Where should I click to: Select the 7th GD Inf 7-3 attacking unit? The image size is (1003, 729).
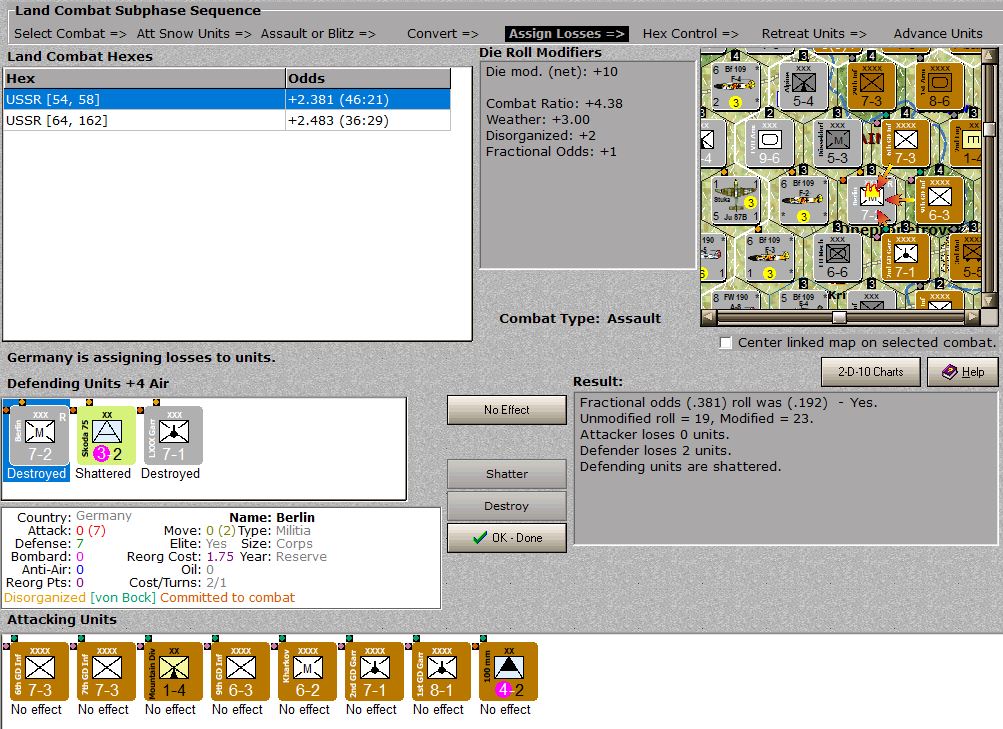(106, 671)
